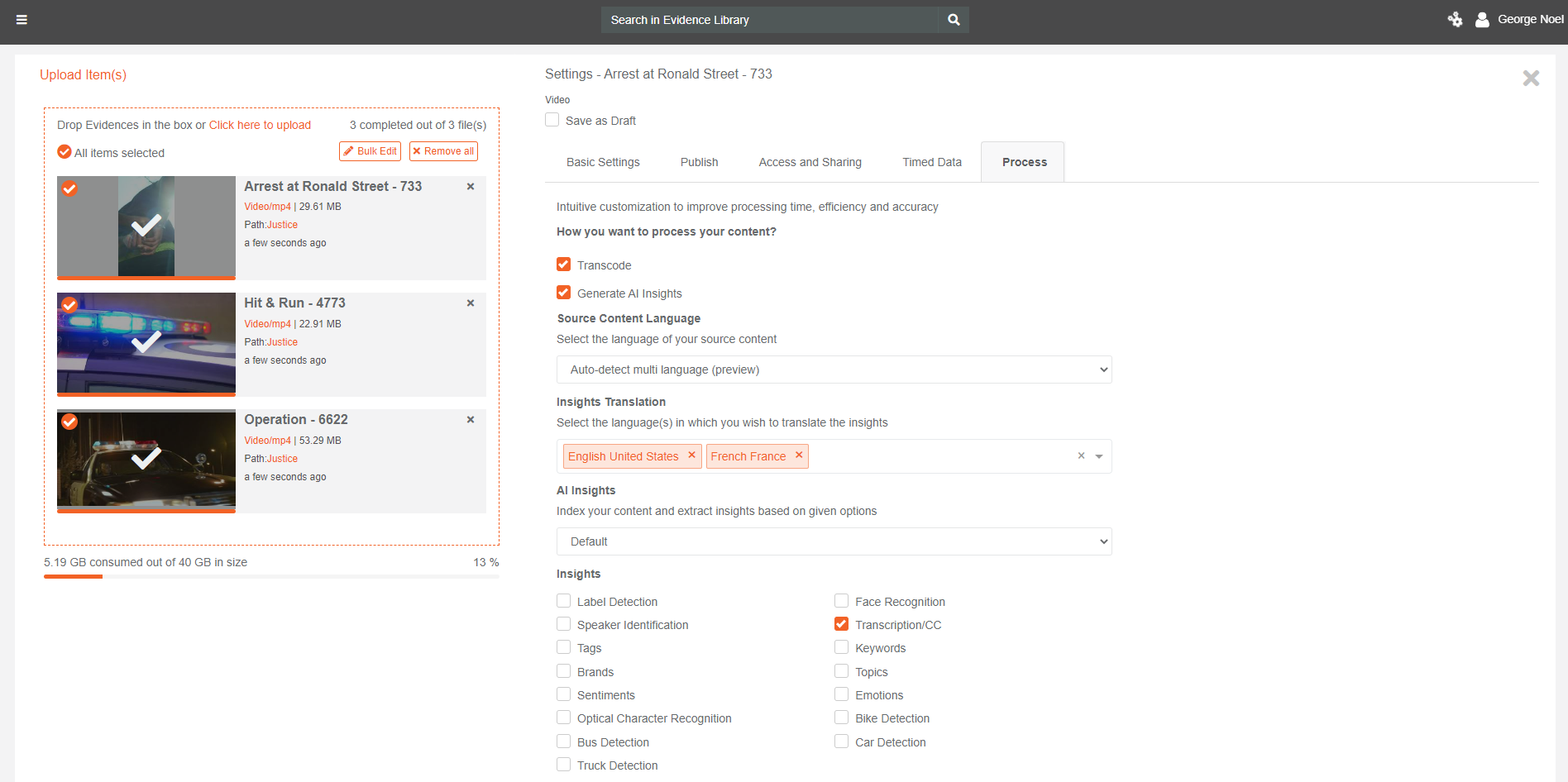Select the Arrest at Ronald Street thumbnail

point(146,226)
